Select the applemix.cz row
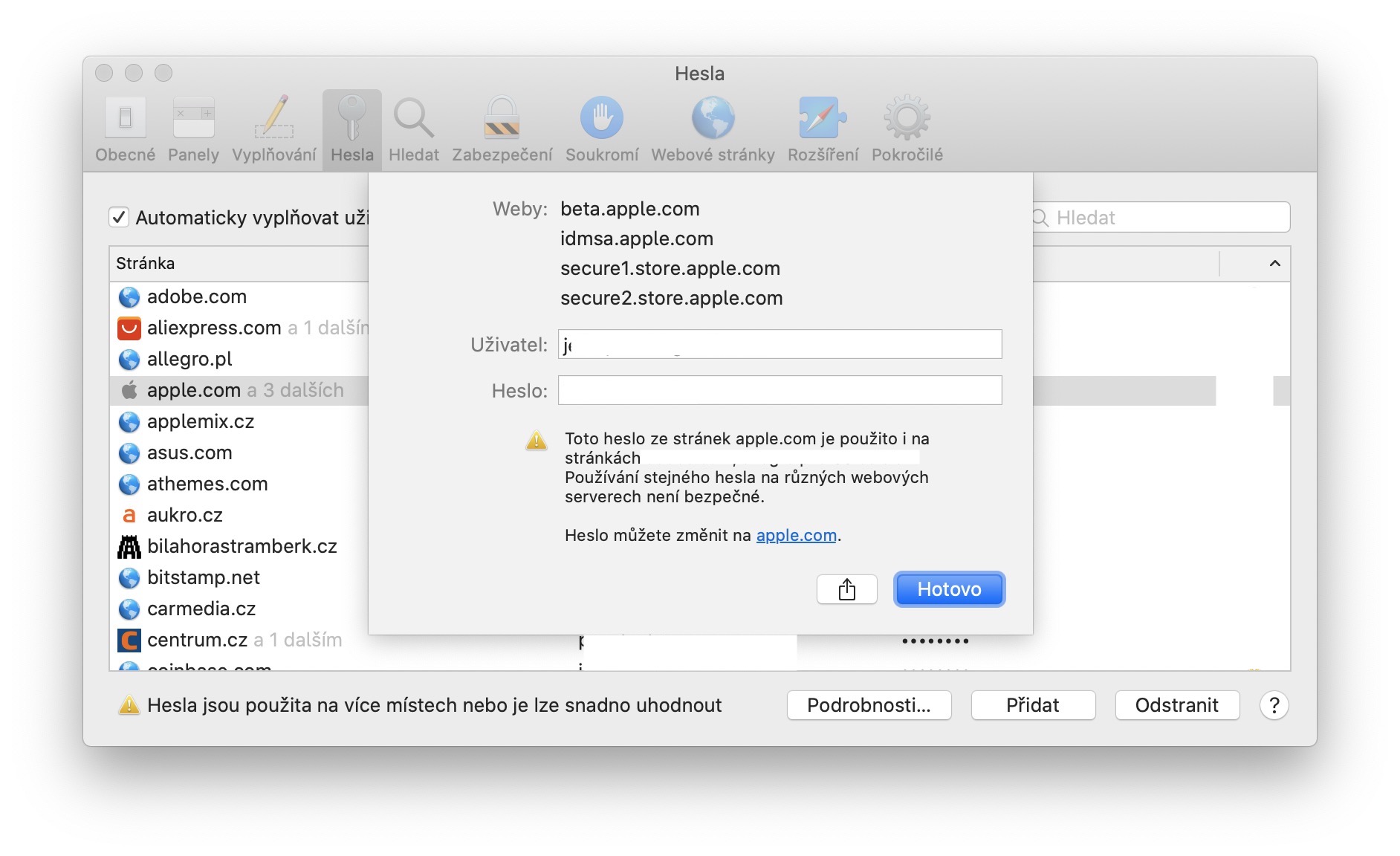Image resolution: width=1400 pixels, height=856 pixels. click(x=239, y=422)
